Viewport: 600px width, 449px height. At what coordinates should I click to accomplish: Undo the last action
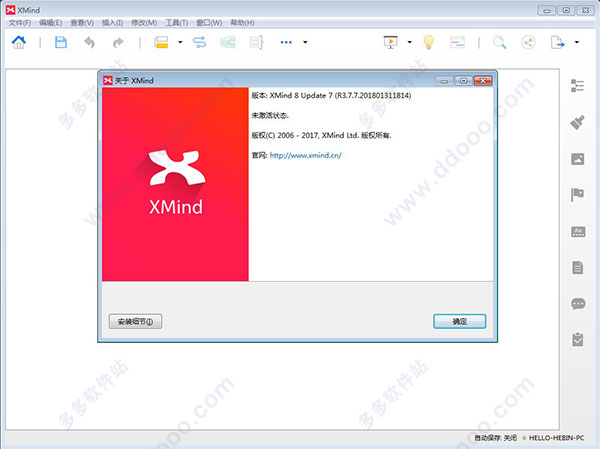89,42
